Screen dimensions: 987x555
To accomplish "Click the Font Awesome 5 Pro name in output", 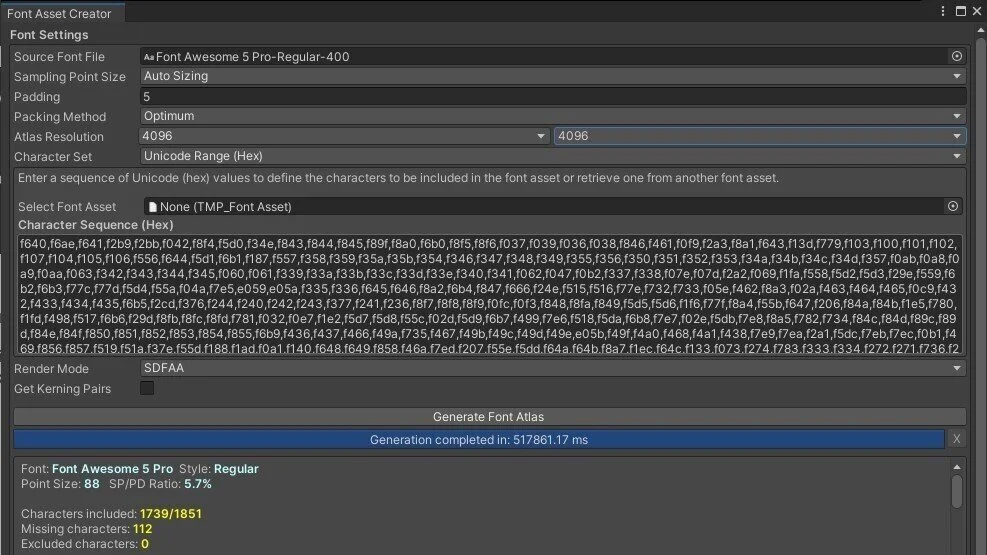I will pos(112,469).
